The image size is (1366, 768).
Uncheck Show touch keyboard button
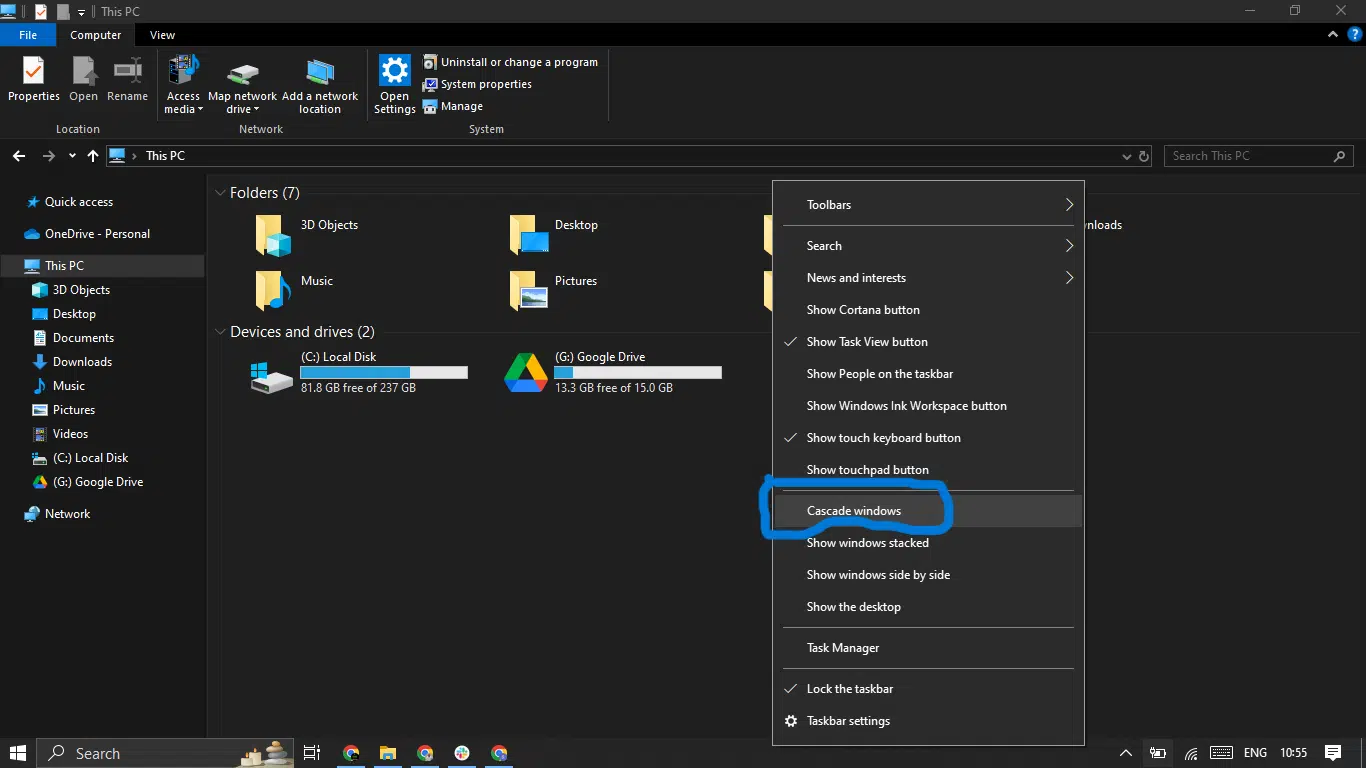(x=928, y=438)
